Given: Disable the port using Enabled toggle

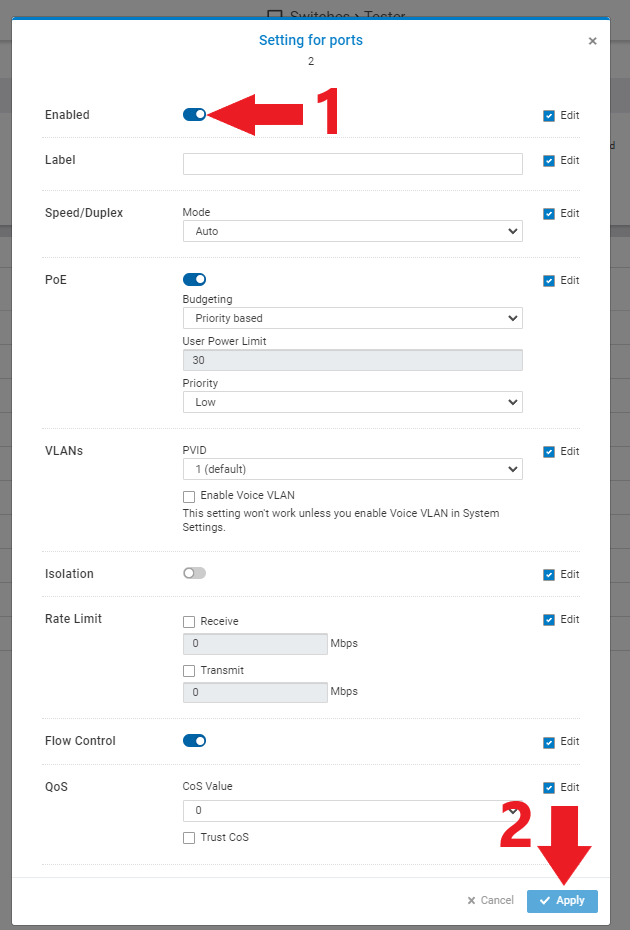Looking at the screenshot, I should point(194,114).
